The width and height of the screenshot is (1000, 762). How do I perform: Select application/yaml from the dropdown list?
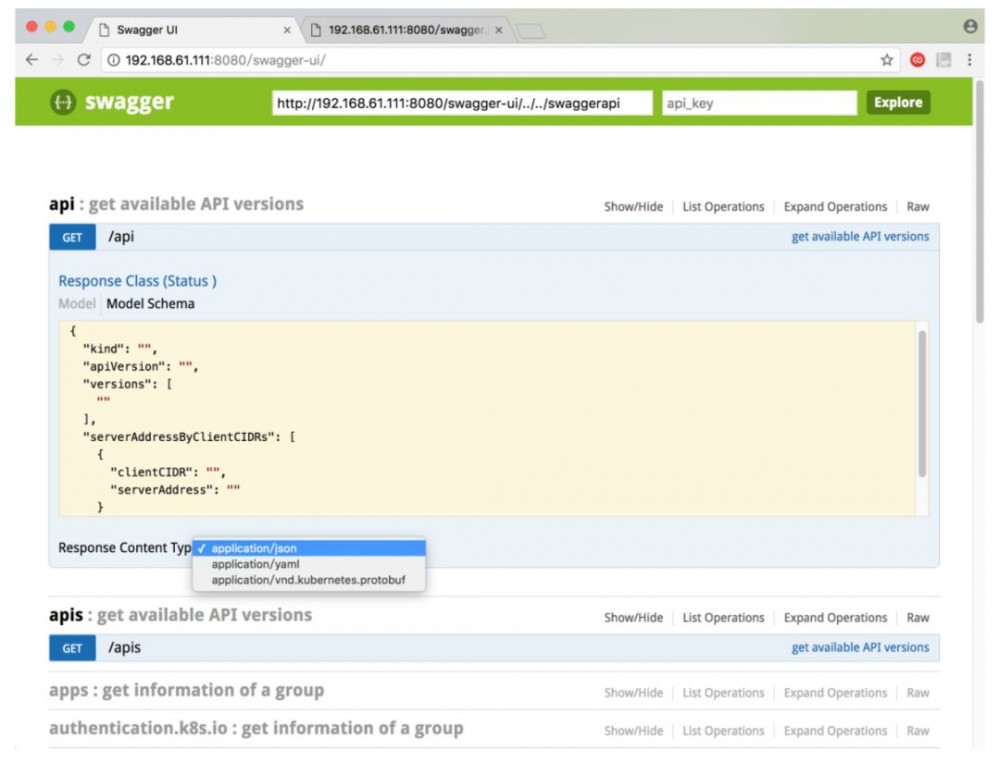tap(255, 564)
